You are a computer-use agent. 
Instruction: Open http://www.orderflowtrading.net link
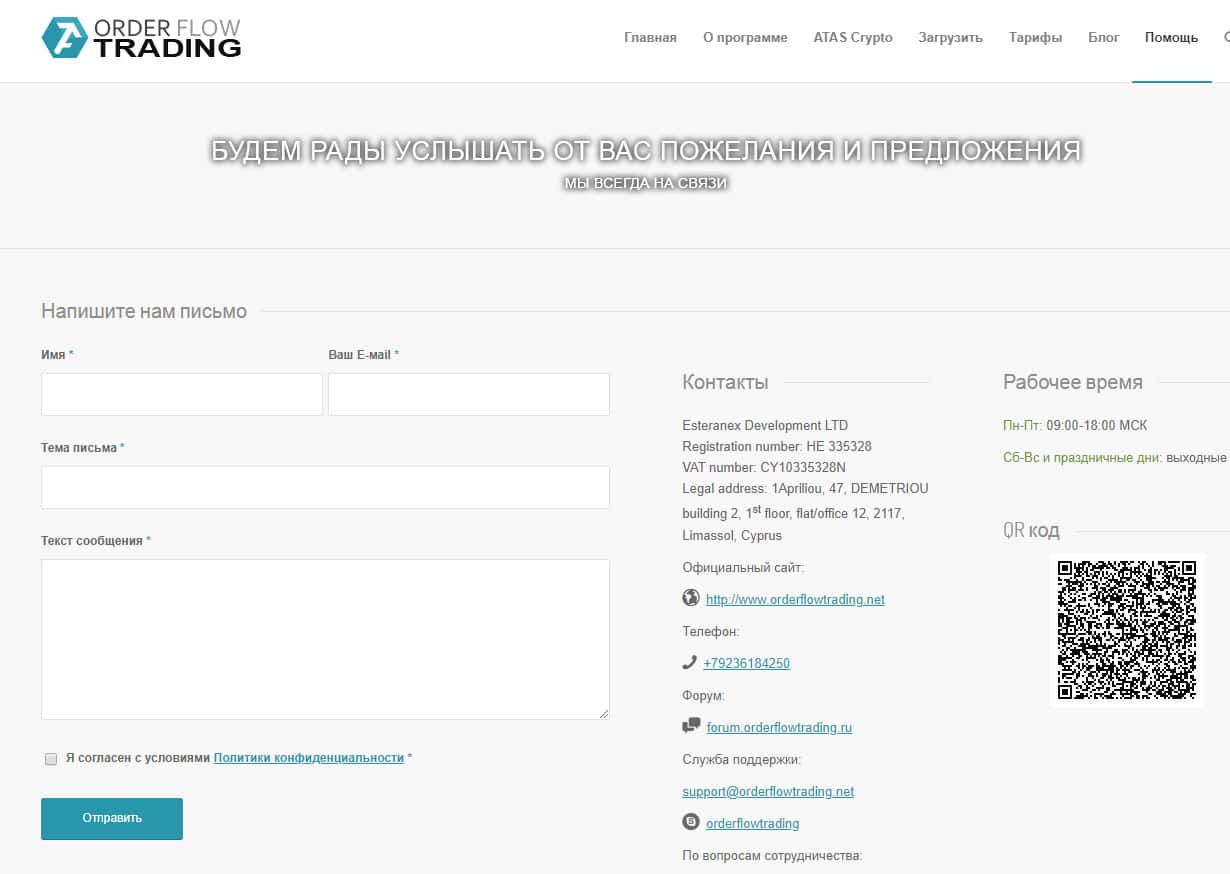click(795, 600)
